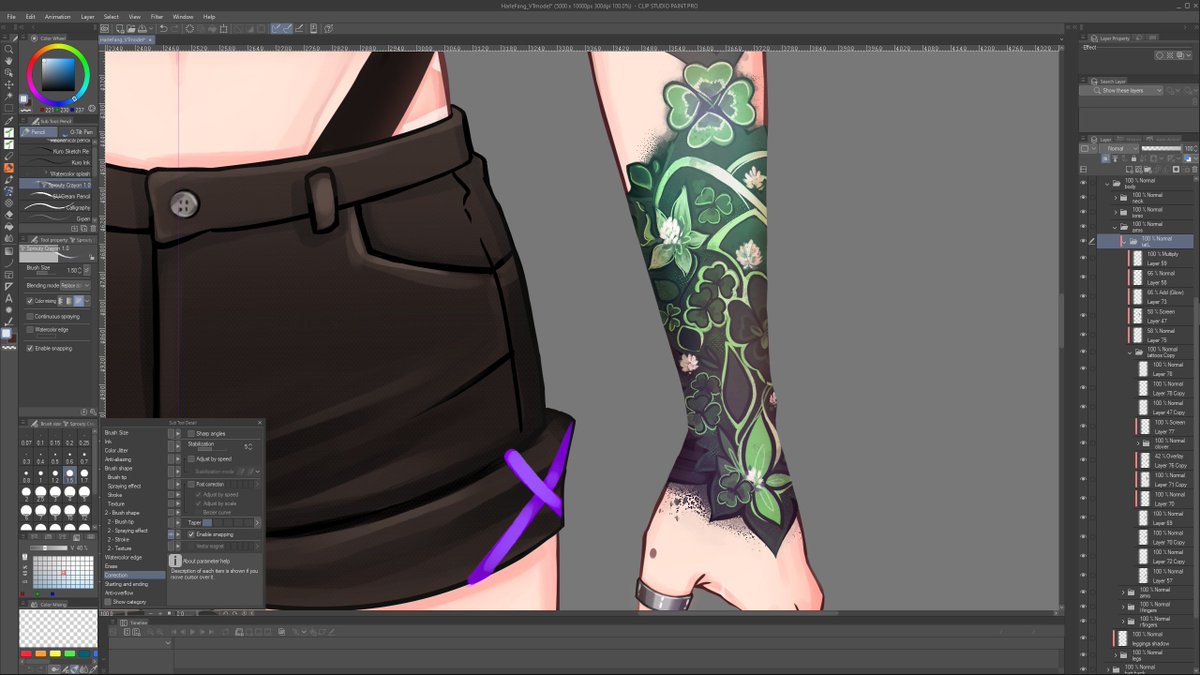
Task: Open the Animation menu
Action: pos(58,17)
